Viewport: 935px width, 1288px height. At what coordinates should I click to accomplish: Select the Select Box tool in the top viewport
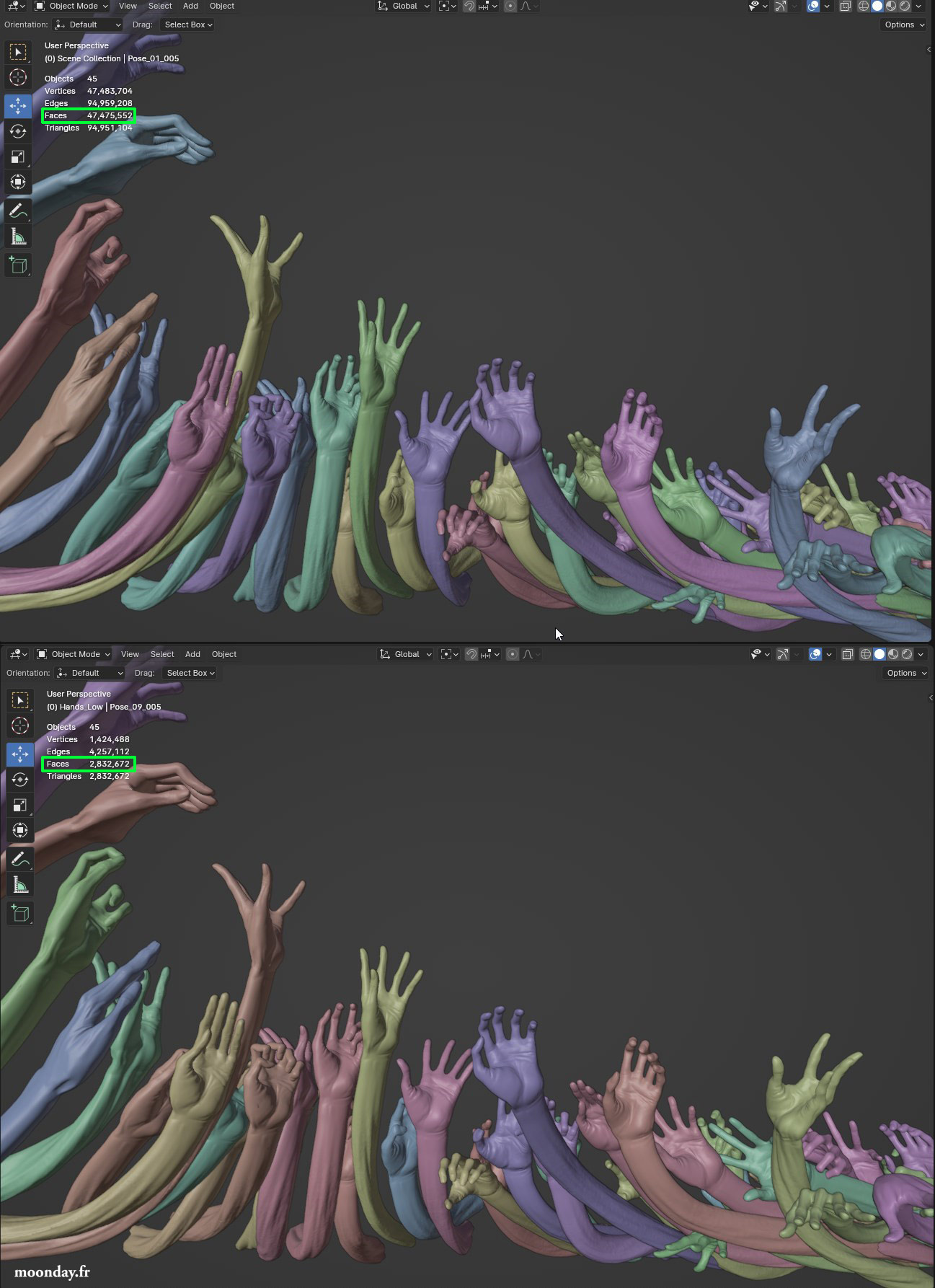(18, 52)
